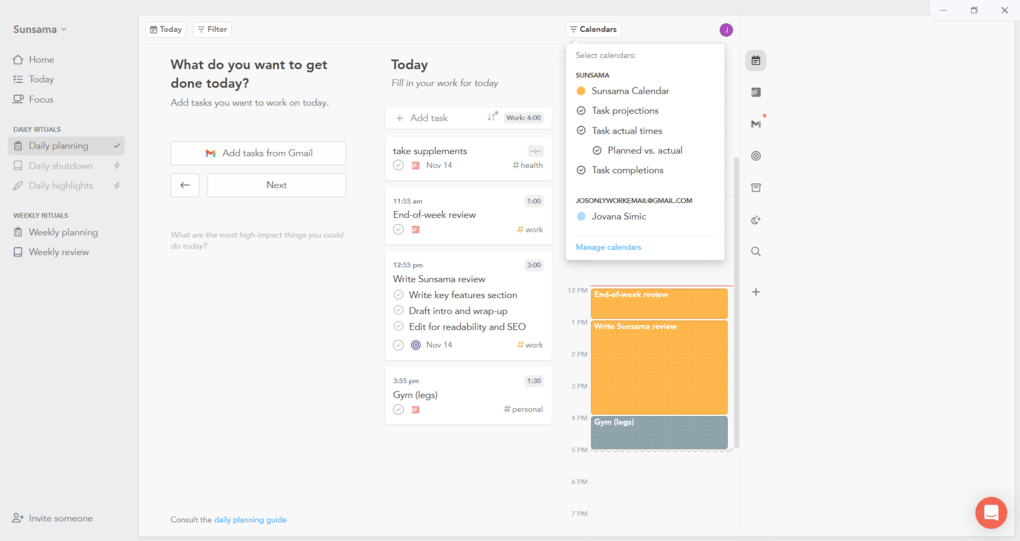Screen dimensions: 1020x541
Task: Open the Filter dropdown
Action: (x=212, y=29)
